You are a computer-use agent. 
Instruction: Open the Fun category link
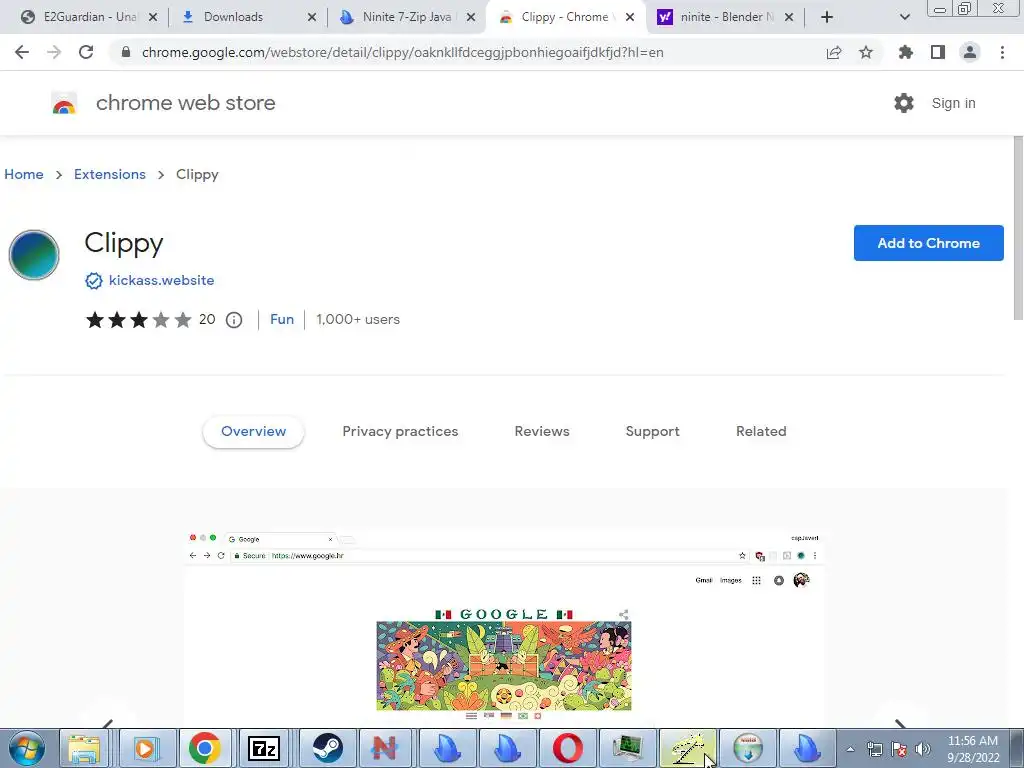pos(282,319)
